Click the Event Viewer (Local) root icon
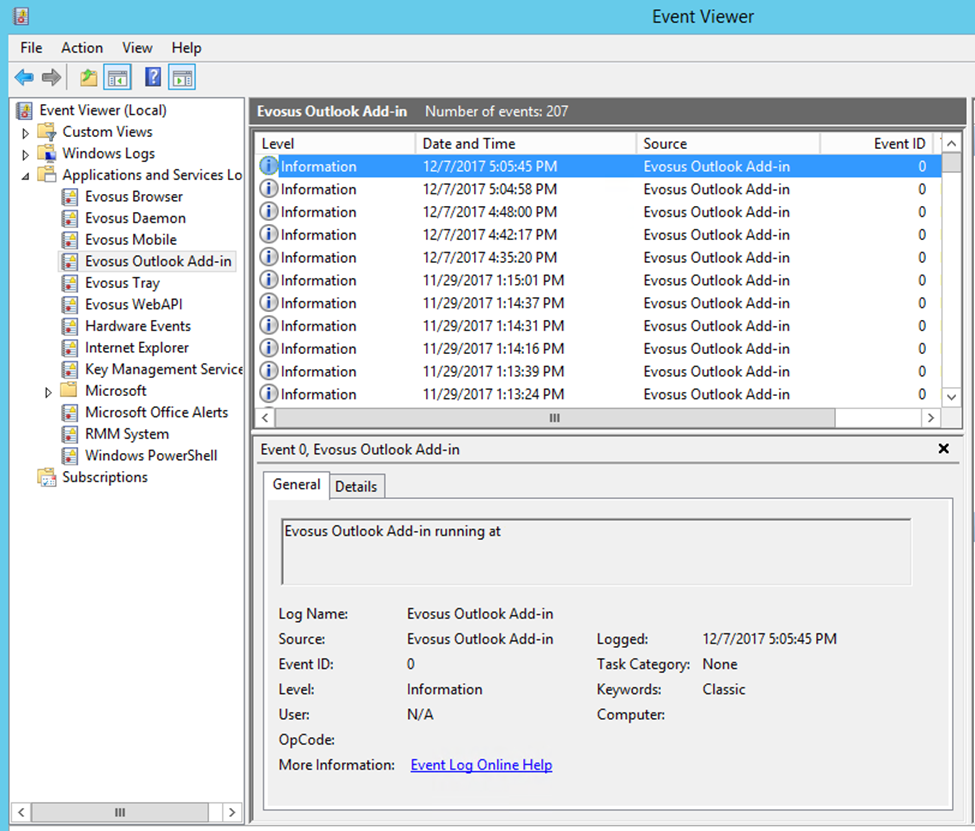This screenshot has width=975, height=831. [25, 111]
